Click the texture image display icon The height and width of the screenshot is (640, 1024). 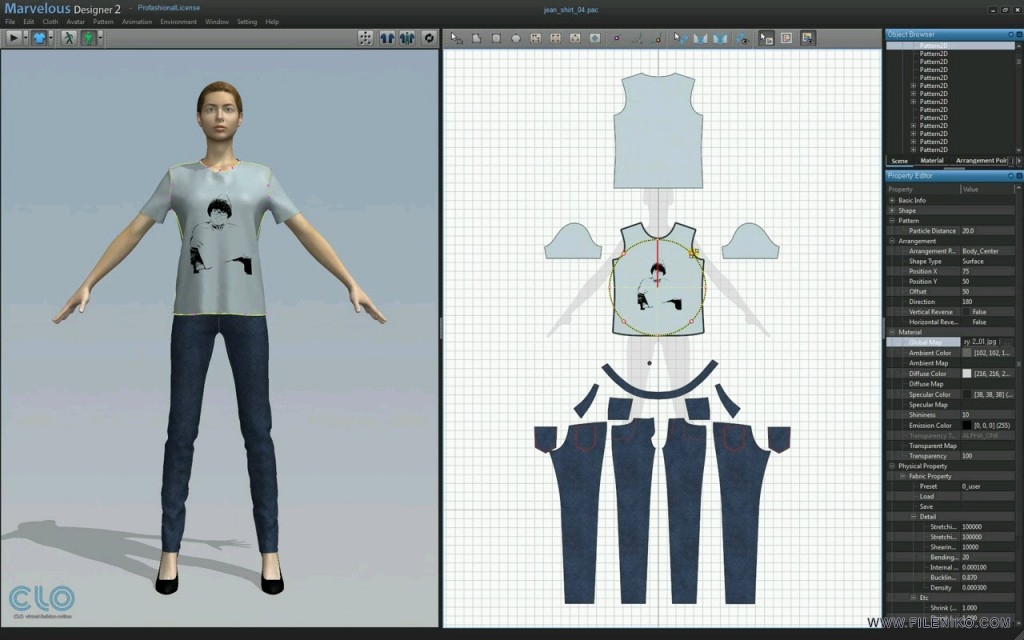(808, 39)
